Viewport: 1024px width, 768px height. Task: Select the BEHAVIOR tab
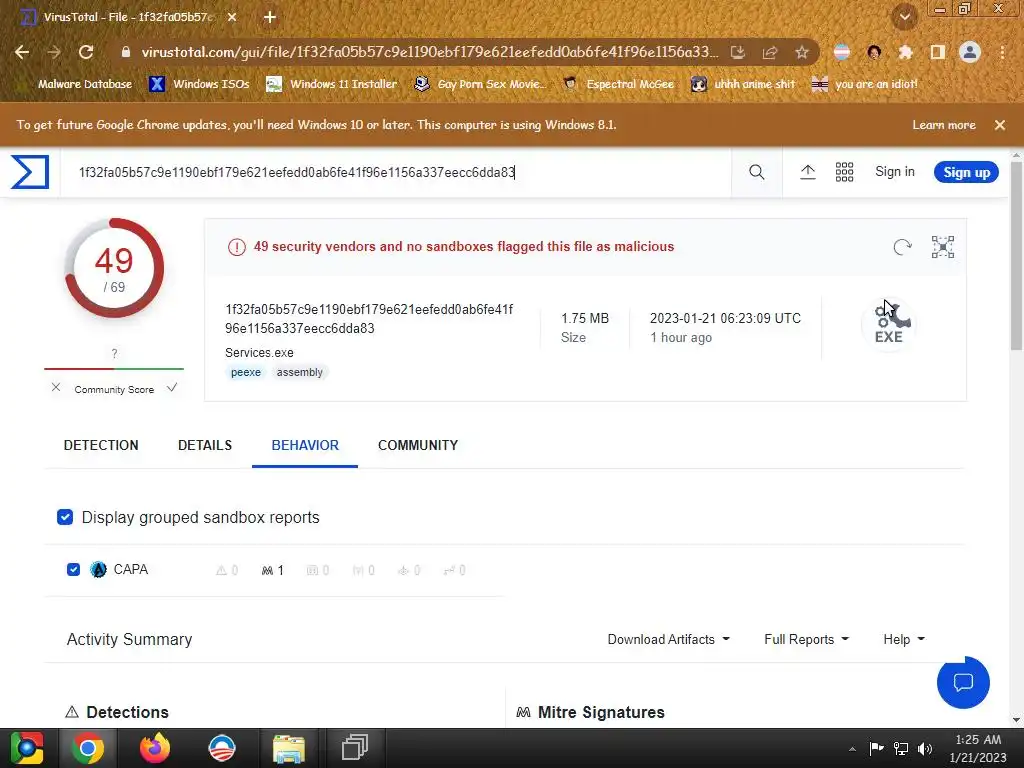305,445
